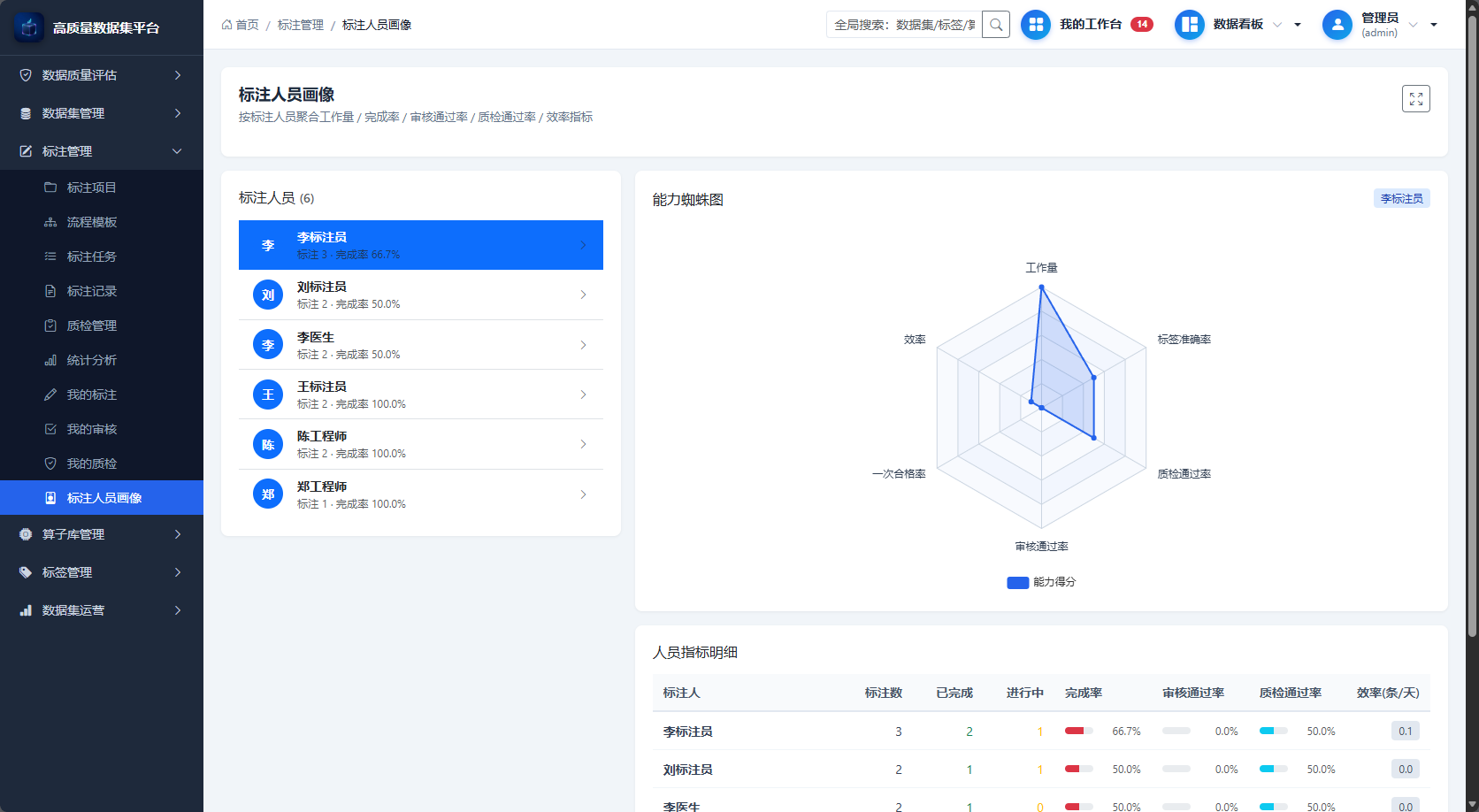The width and height of the screenshot is (1479, 812).
Task: Click the 数据质量评估 shield icon
Action: click(26, 75)
